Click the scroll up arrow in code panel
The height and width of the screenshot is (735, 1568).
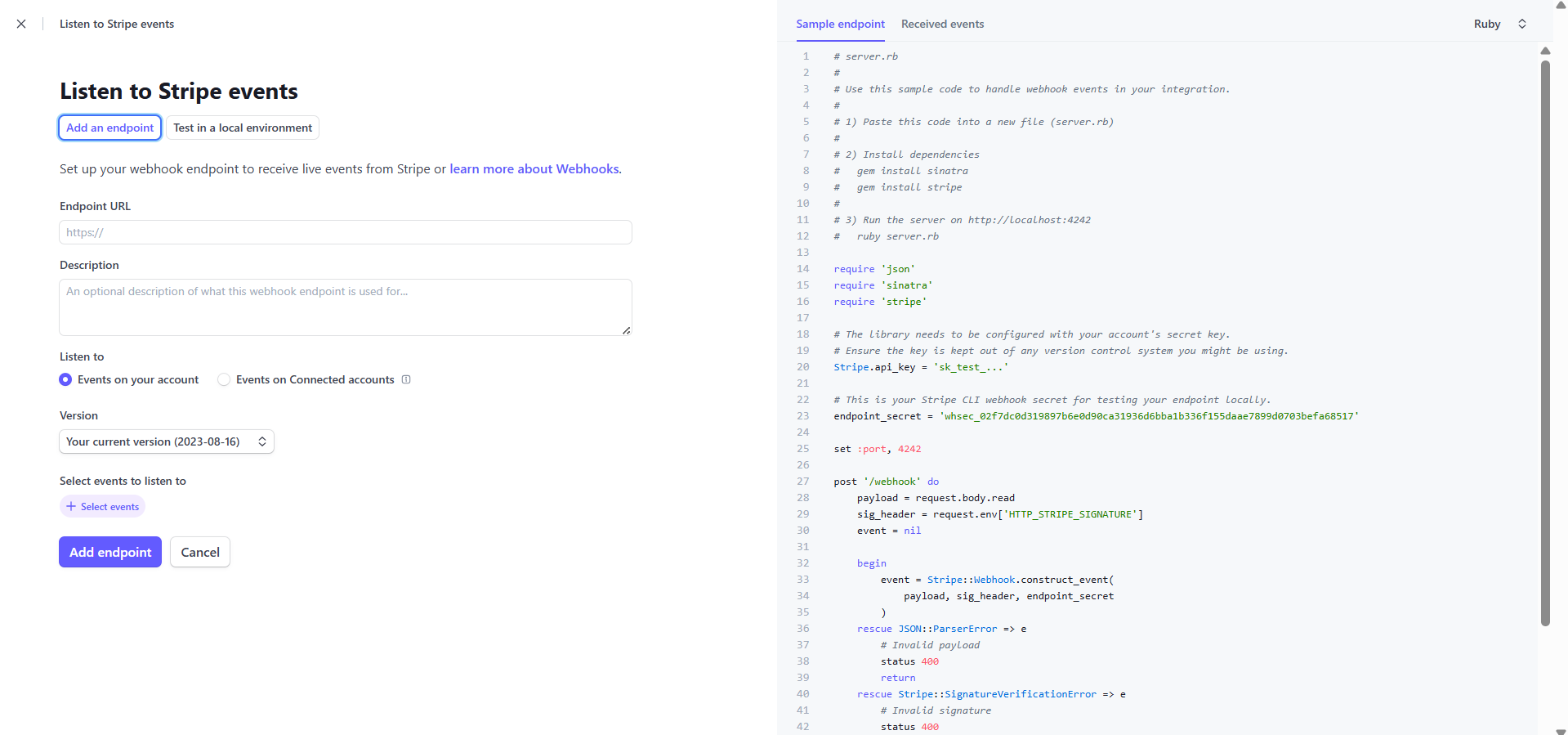coord(1545,51)
